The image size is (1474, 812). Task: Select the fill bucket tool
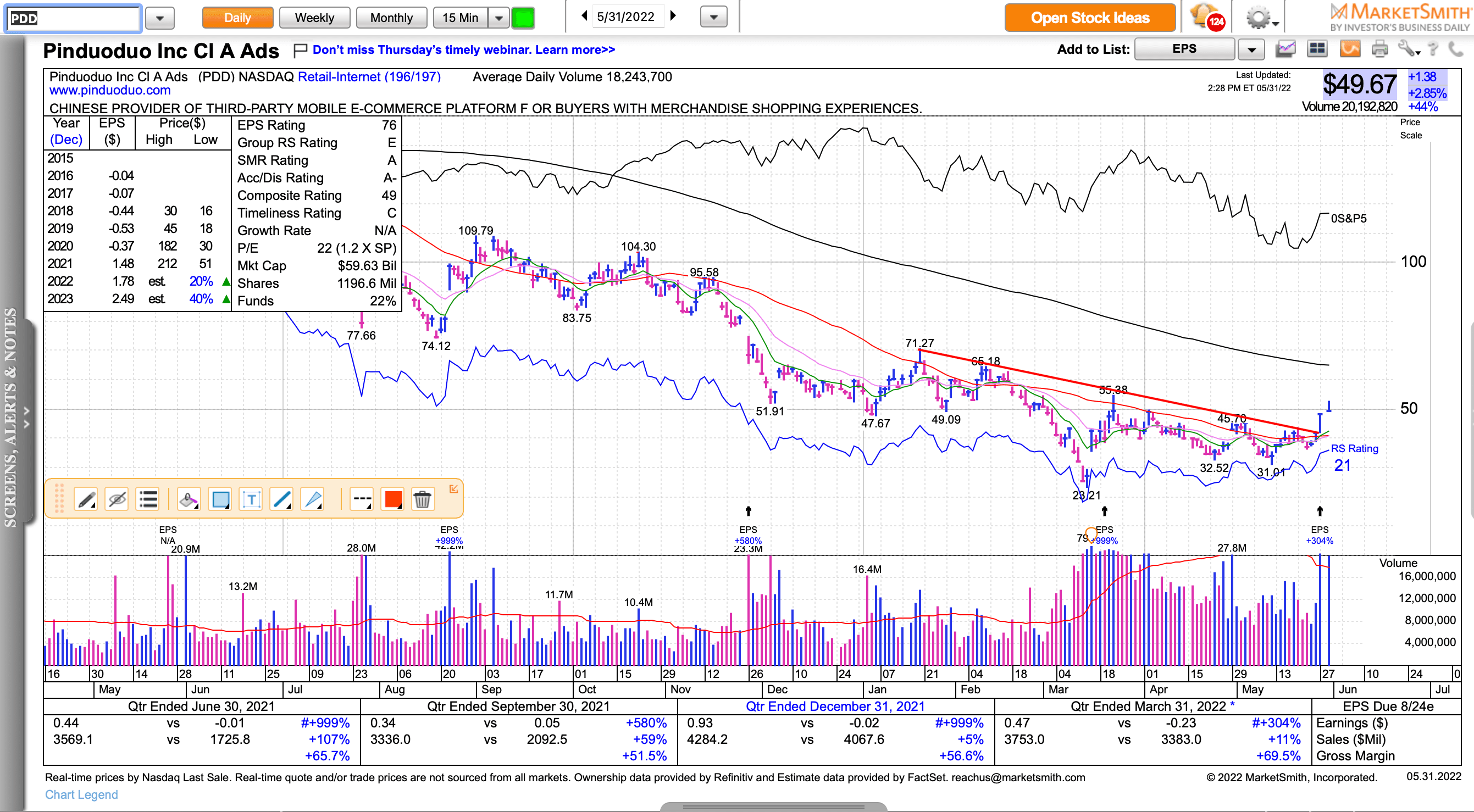coord(189,499)
